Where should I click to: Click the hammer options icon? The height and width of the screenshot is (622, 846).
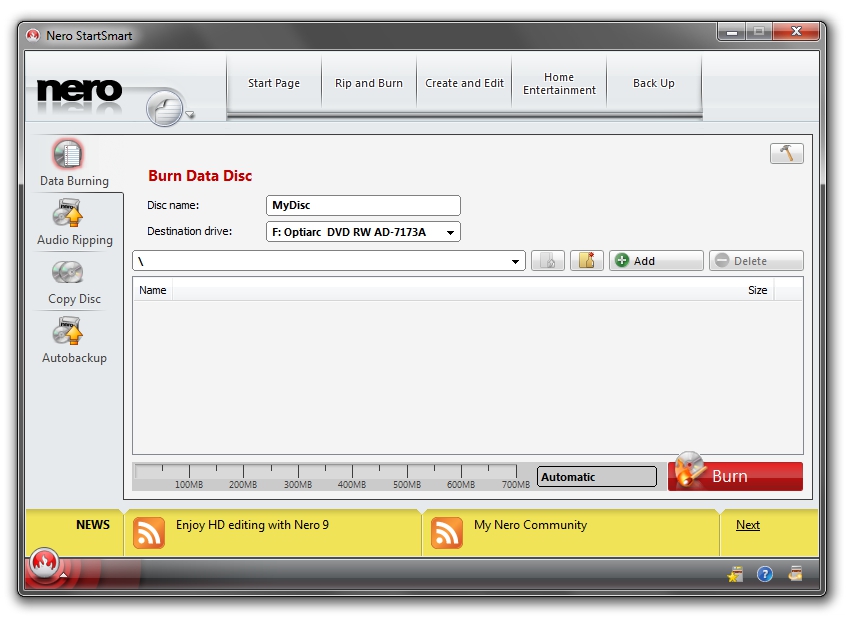pyautogui.click(x=786, y=153)
